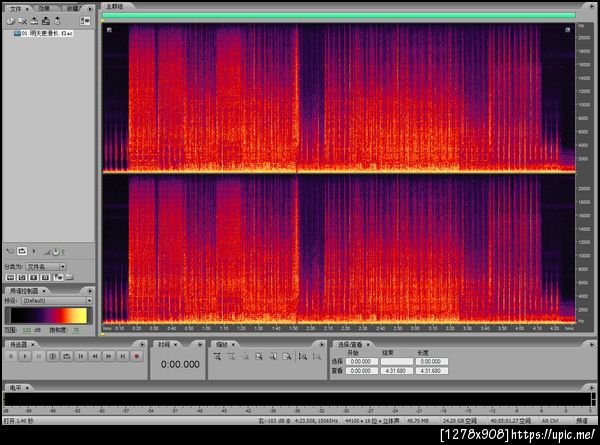
Task: Open the 预设 (Default) preset dropdown
Action: 57,301
